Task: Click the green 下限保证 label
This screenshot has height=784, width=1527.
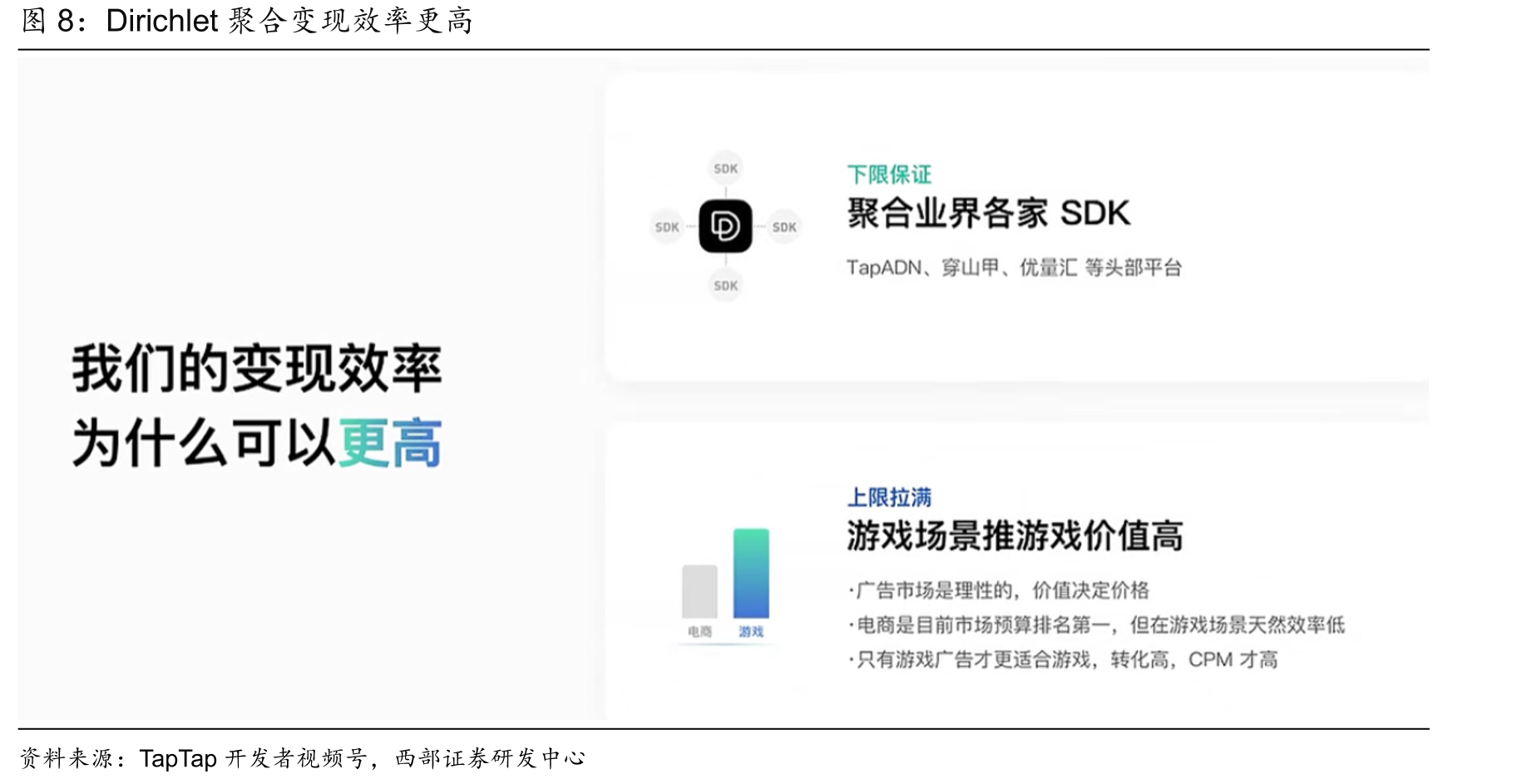Action: coord(889,175)
